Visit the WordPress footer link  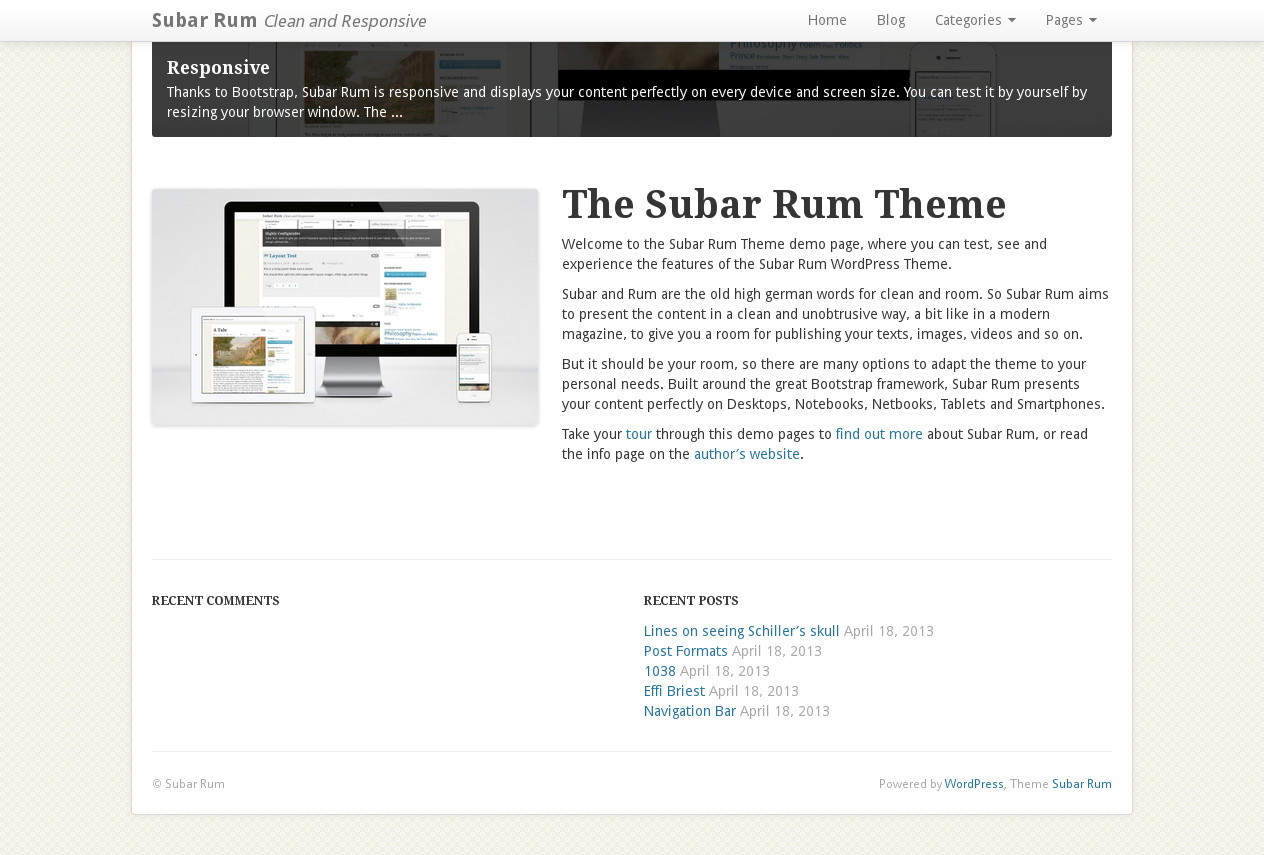point(974,784)
